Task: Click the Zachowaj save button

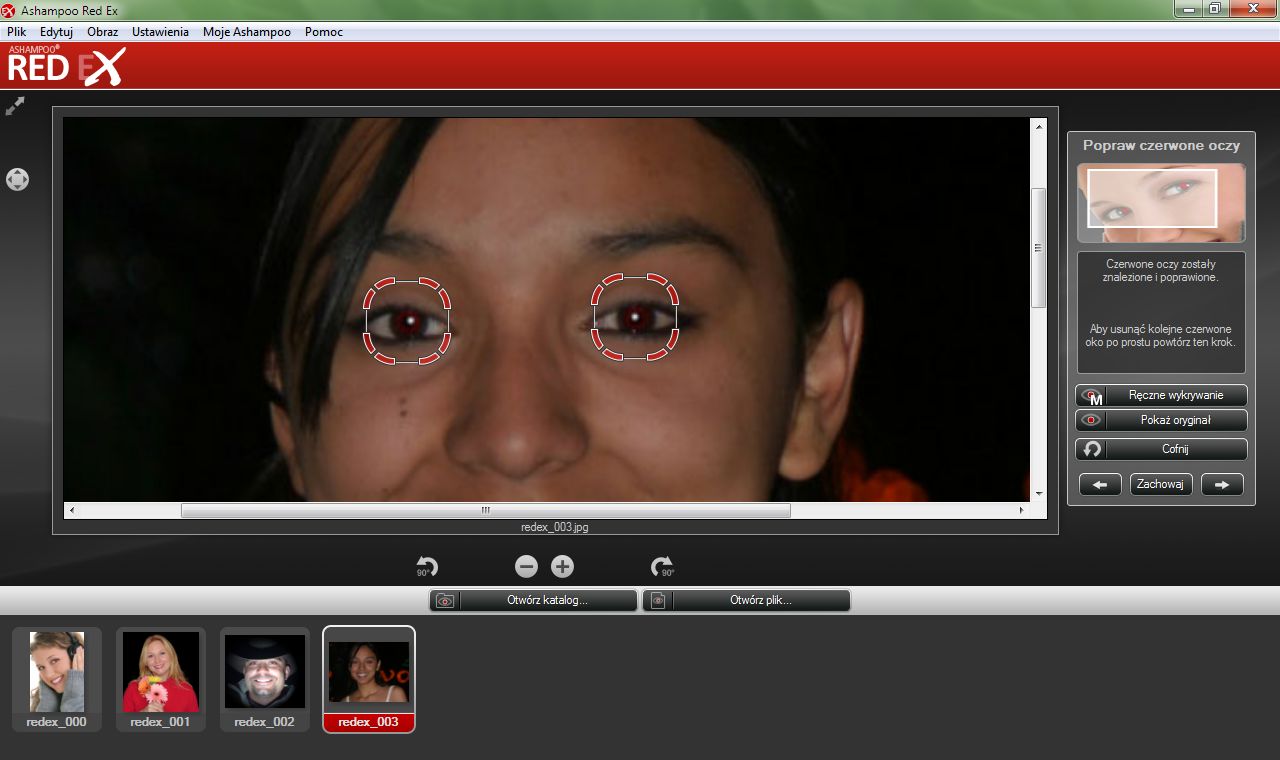Action: pyautogui.click(x=1161, y=484)
